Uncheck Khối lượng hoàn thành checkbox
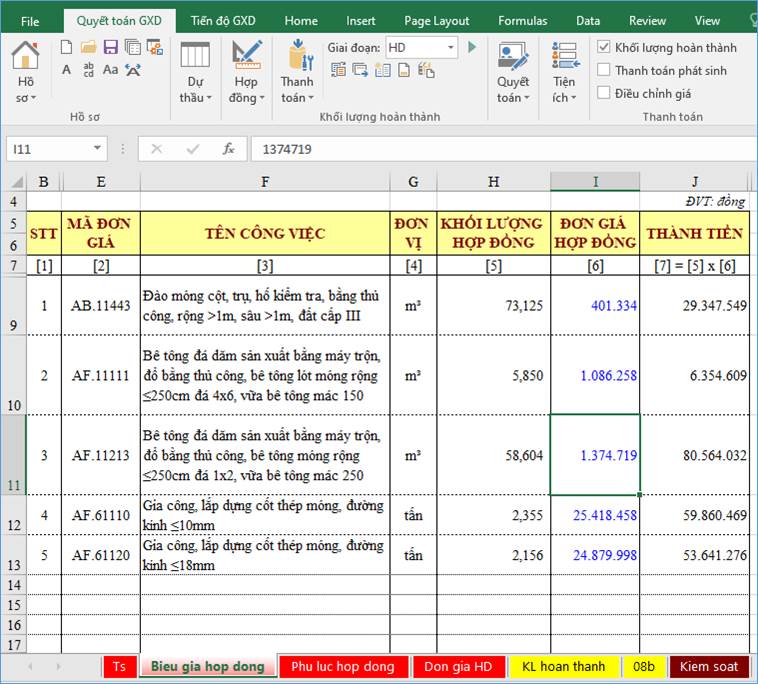Screen dimensions: 758x684 coord(604,47)
